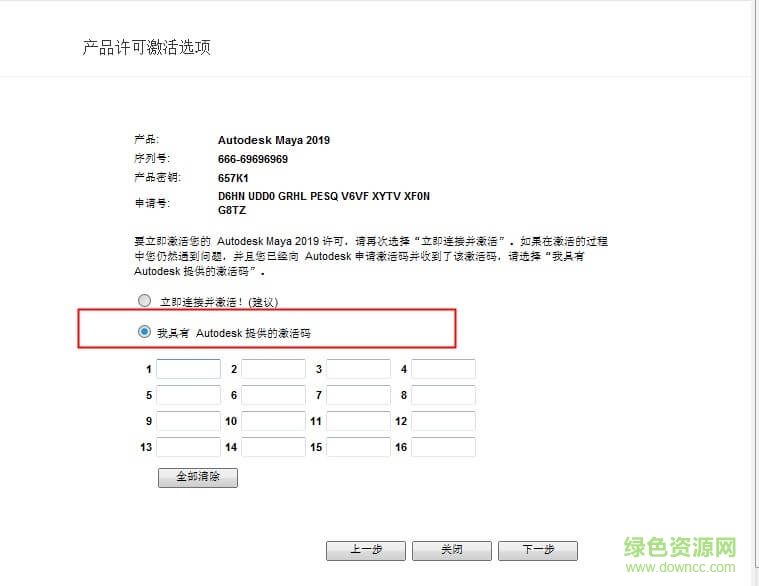The height and width of the screenshot is (586, 759).
Task: Click the request code line starting D6HN UDD0
Action: (324, 196)
